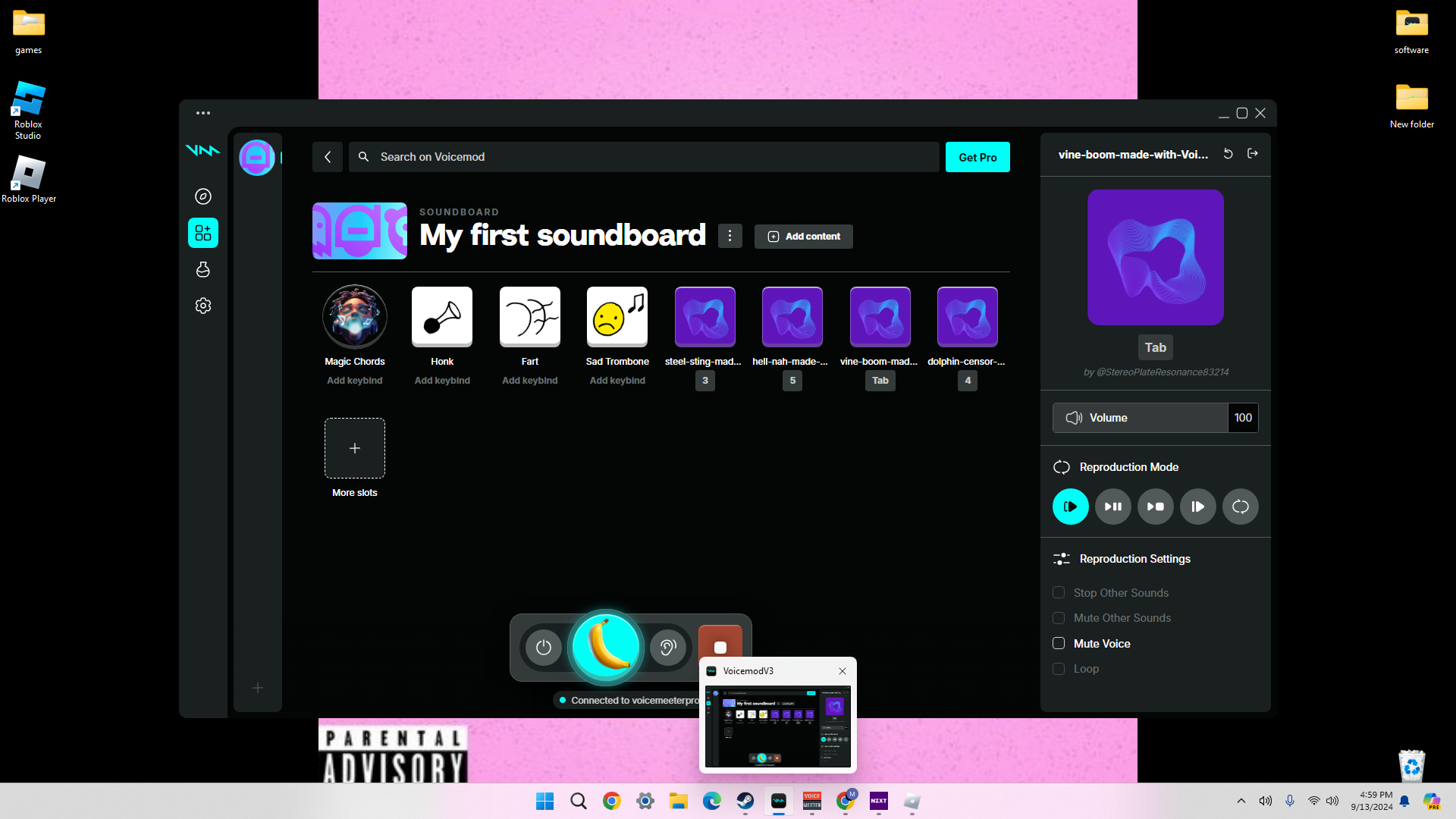This screenshot has width=1456, height=819.
Task: Click the Get Pro button
Action: (x=977, y=157)
